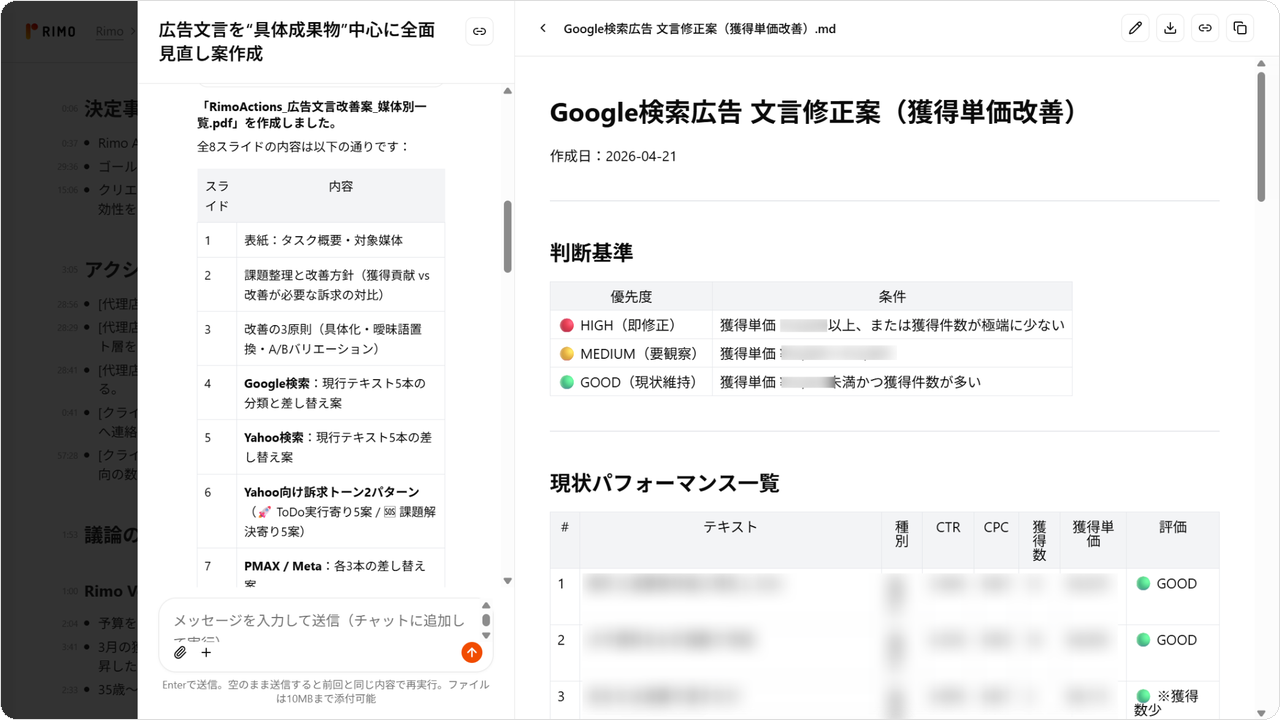1280x720 pixels.
Task: Edit the document with the pencil icon
Action: (x=1135, y=29)
